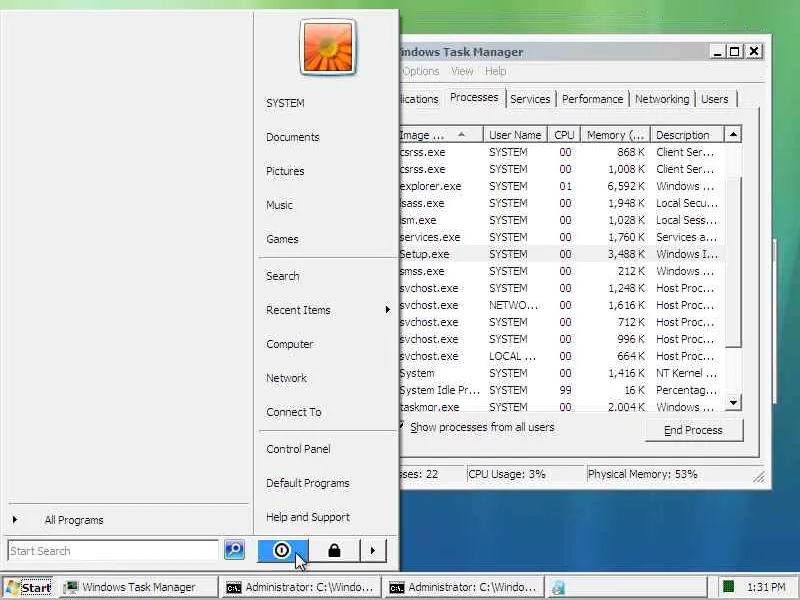Click the power button in Start menu

tap(283, 551)
